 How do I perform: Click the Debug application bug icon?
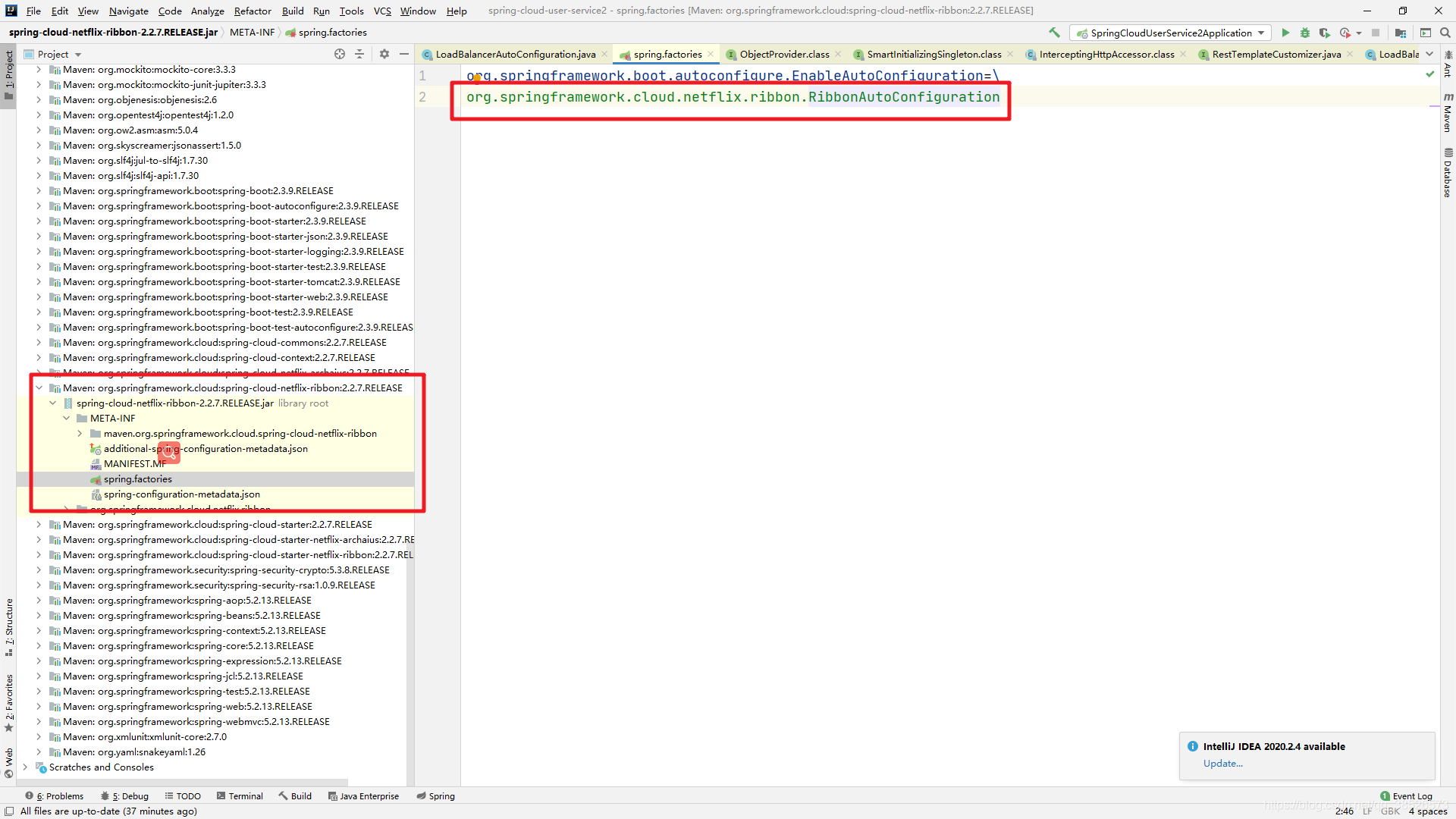pyautogui.click(x=1304, y=33)
